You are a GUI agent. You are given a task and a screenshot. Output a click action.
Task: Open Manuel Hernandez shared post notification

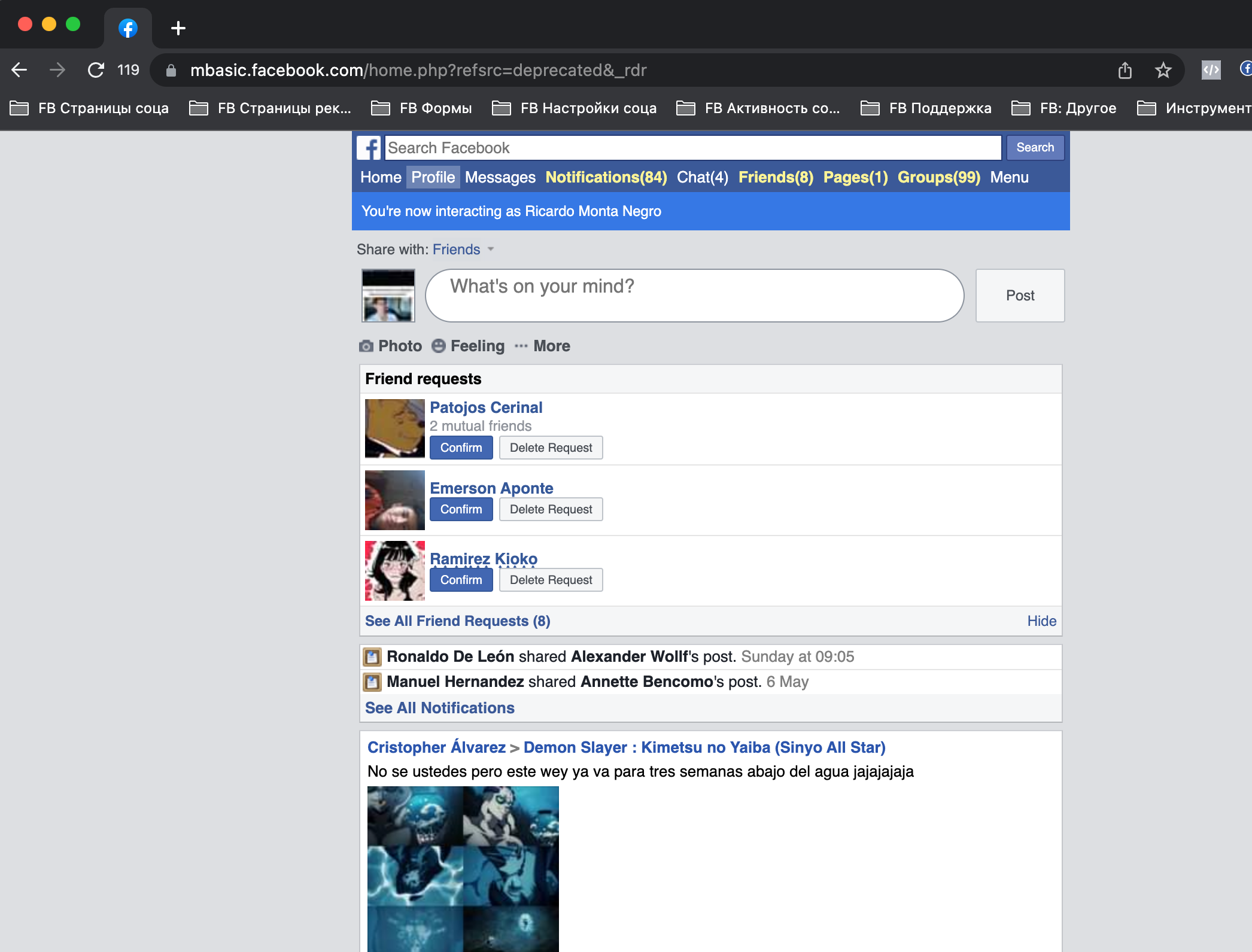[597, 682]
